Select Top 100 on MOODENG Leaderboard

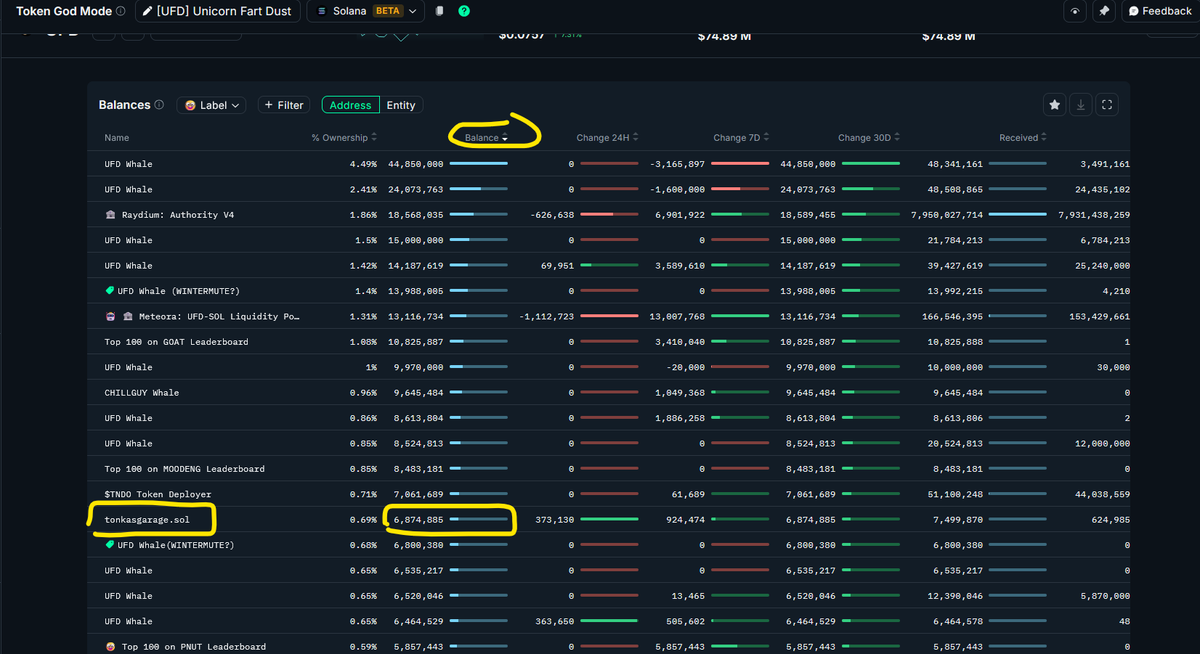pos(184,469)
